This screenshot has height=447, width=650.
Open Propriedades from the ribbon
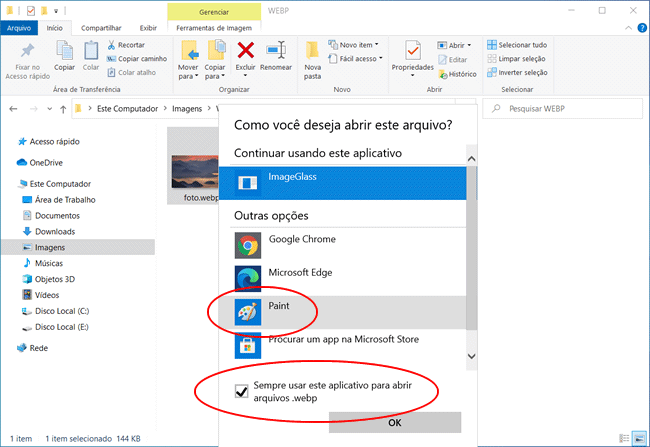pyautogui.click(x=411, y=51)
